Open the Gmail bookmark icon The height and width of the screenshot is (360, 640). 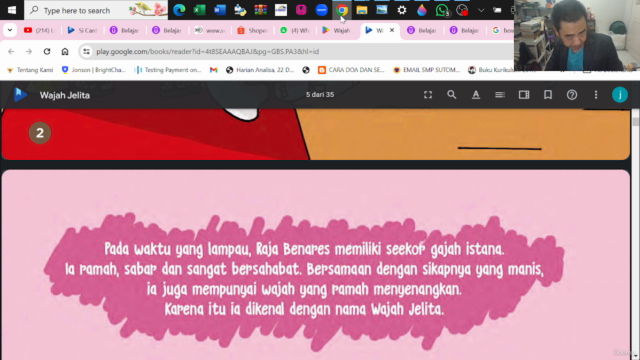pyautogui.click(x=213, y=70)
